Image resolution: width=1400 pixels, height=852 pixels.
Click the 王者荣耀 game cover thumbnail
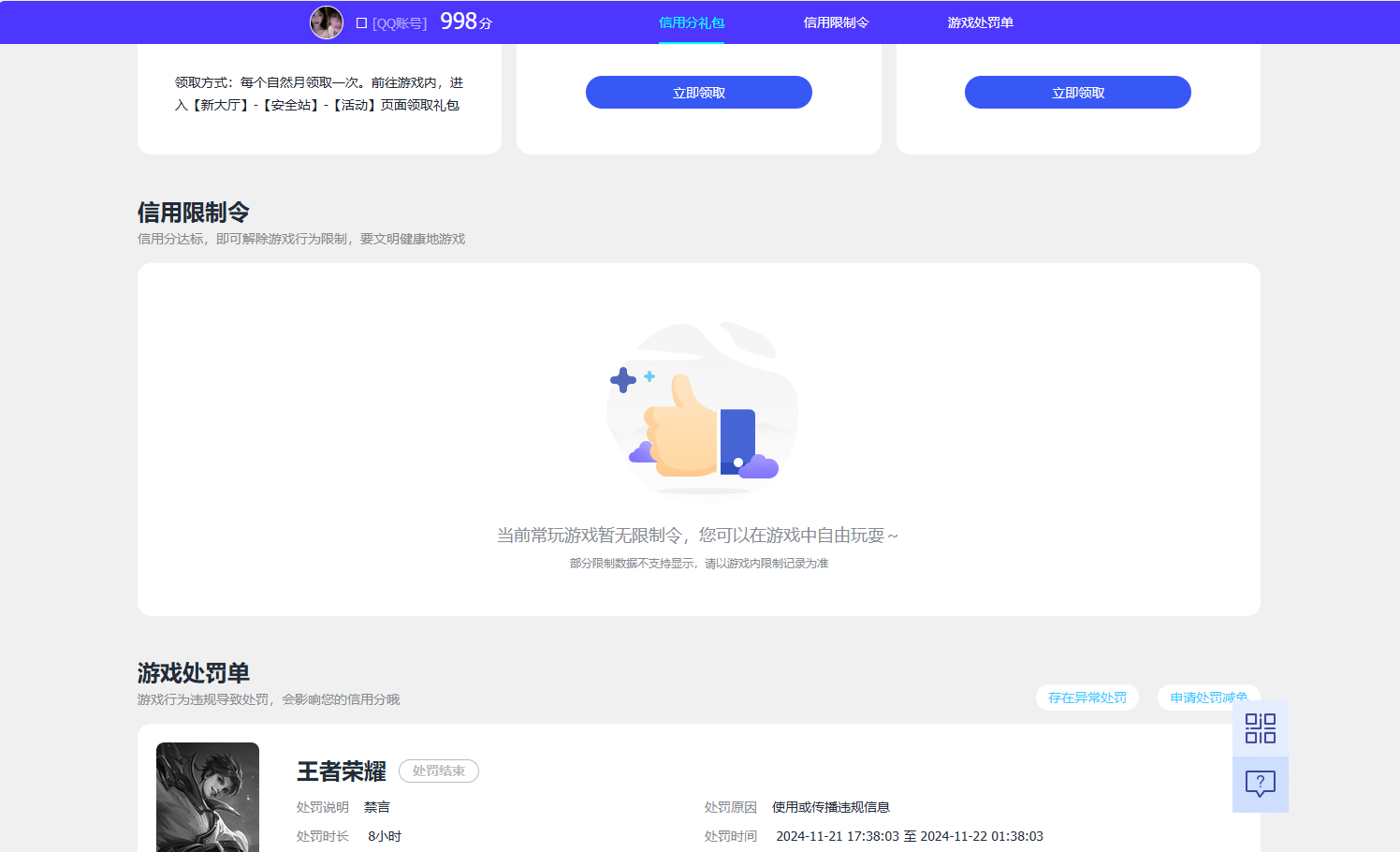click(208, 797)
